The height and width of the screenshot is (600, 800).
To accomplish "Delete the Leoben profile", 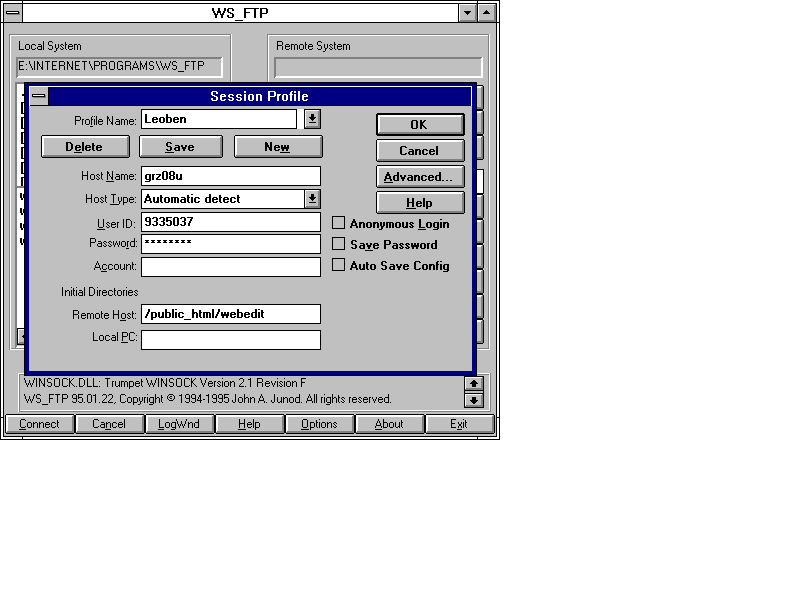I will [x=85, y=147].
